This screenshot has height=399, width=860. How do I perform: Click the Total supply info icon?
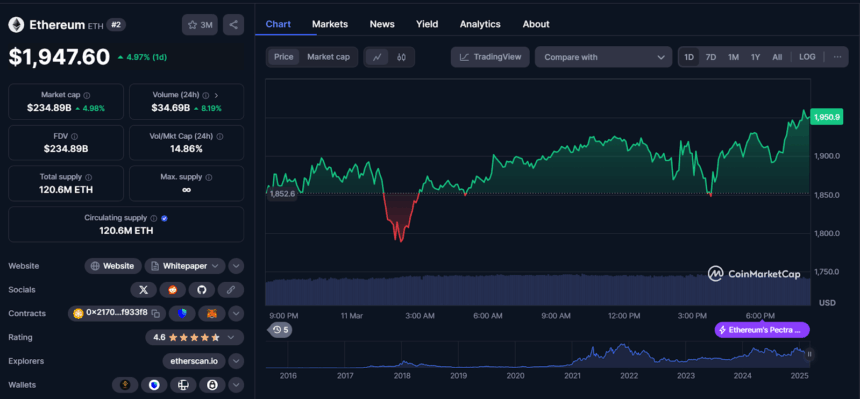[89, 177]
